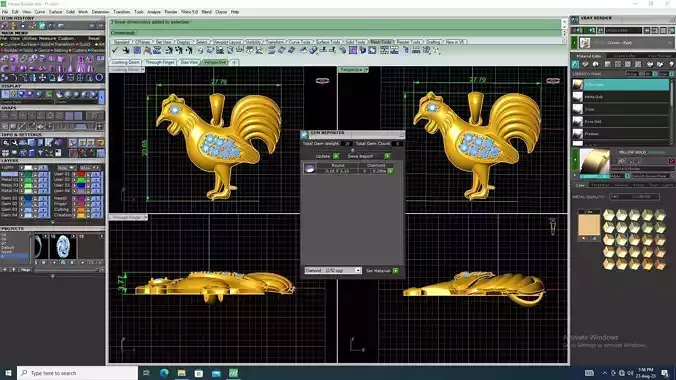Open the Looking Down viewport title dropdown

(143, 69)
